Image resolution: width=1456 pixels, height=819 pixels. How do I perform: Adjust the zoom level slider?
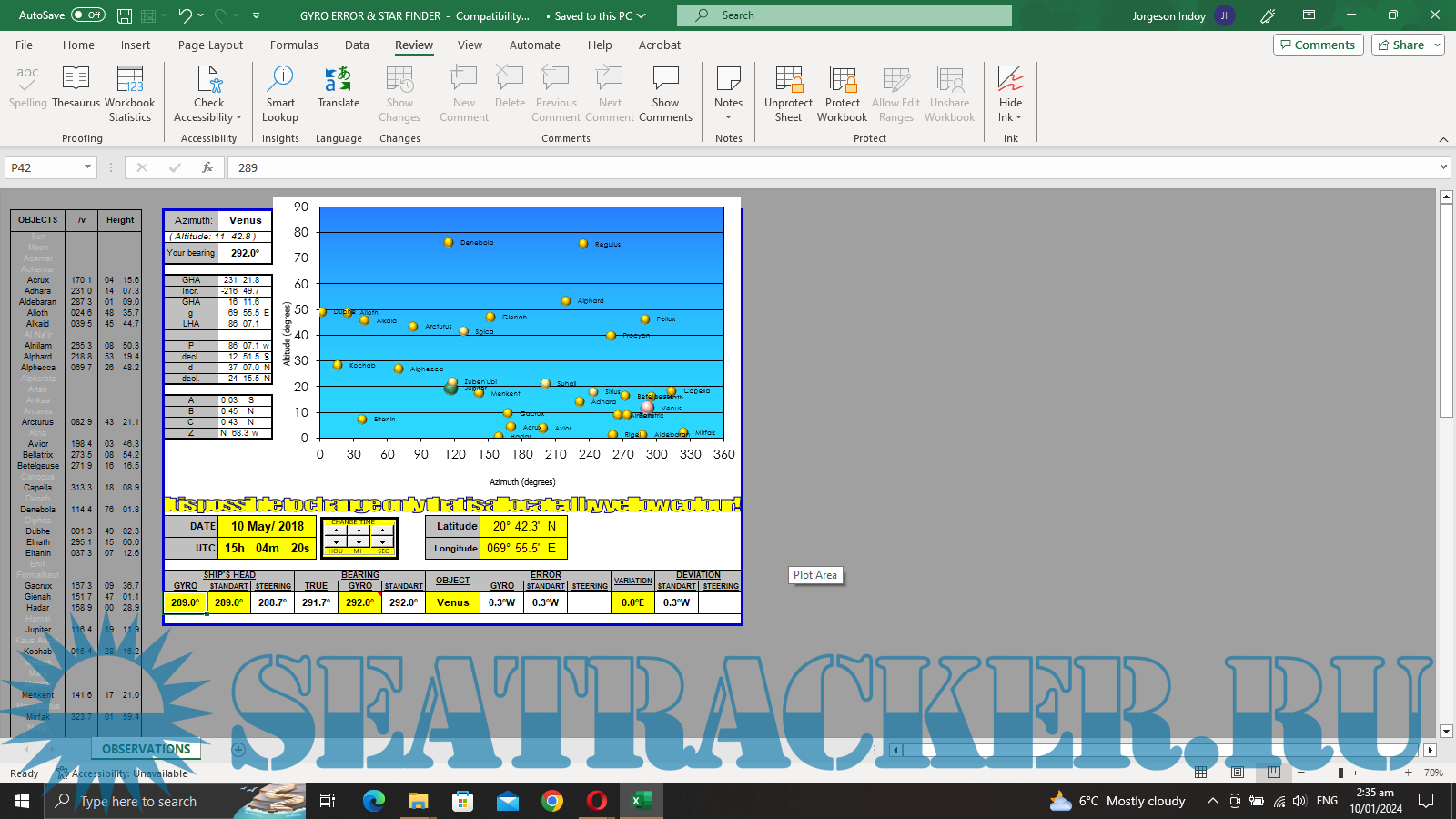tap(1340, 773)
